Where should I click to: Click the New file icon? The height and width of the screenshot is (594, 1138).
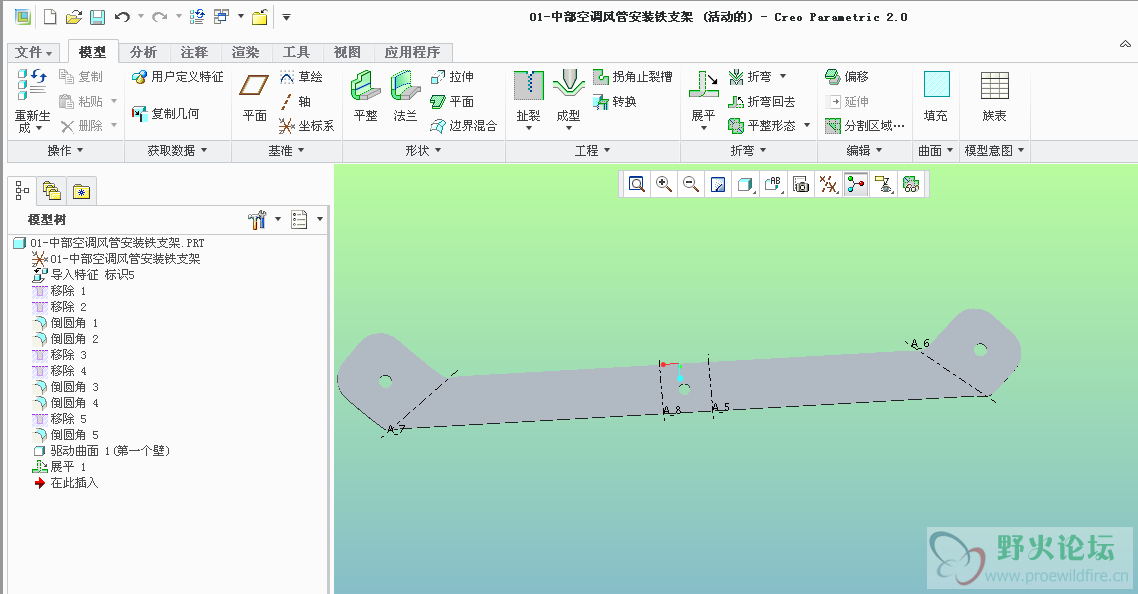(x=50, y=17)
